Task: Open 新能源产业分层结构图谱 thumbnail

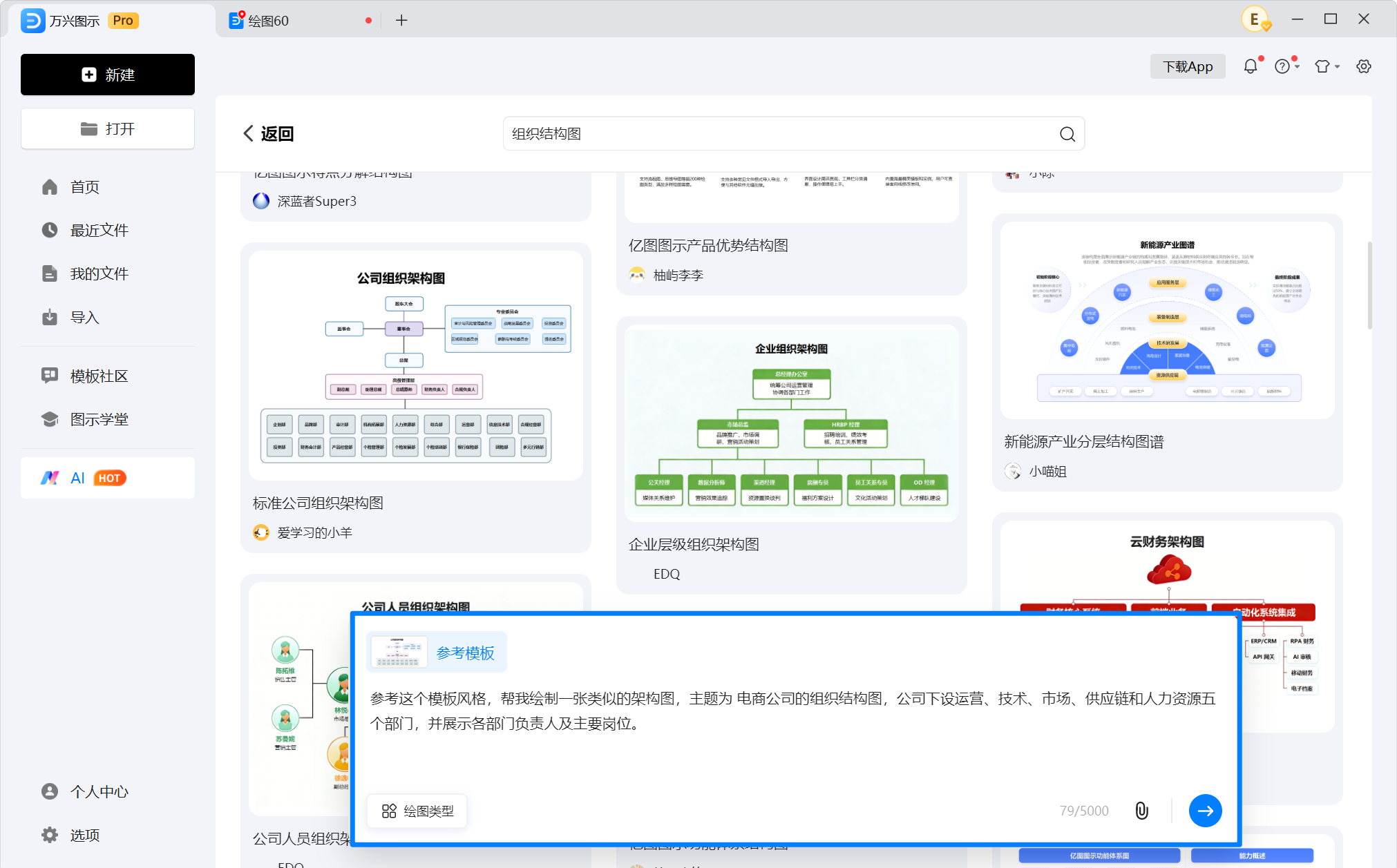Action: tap(1168, 320)
